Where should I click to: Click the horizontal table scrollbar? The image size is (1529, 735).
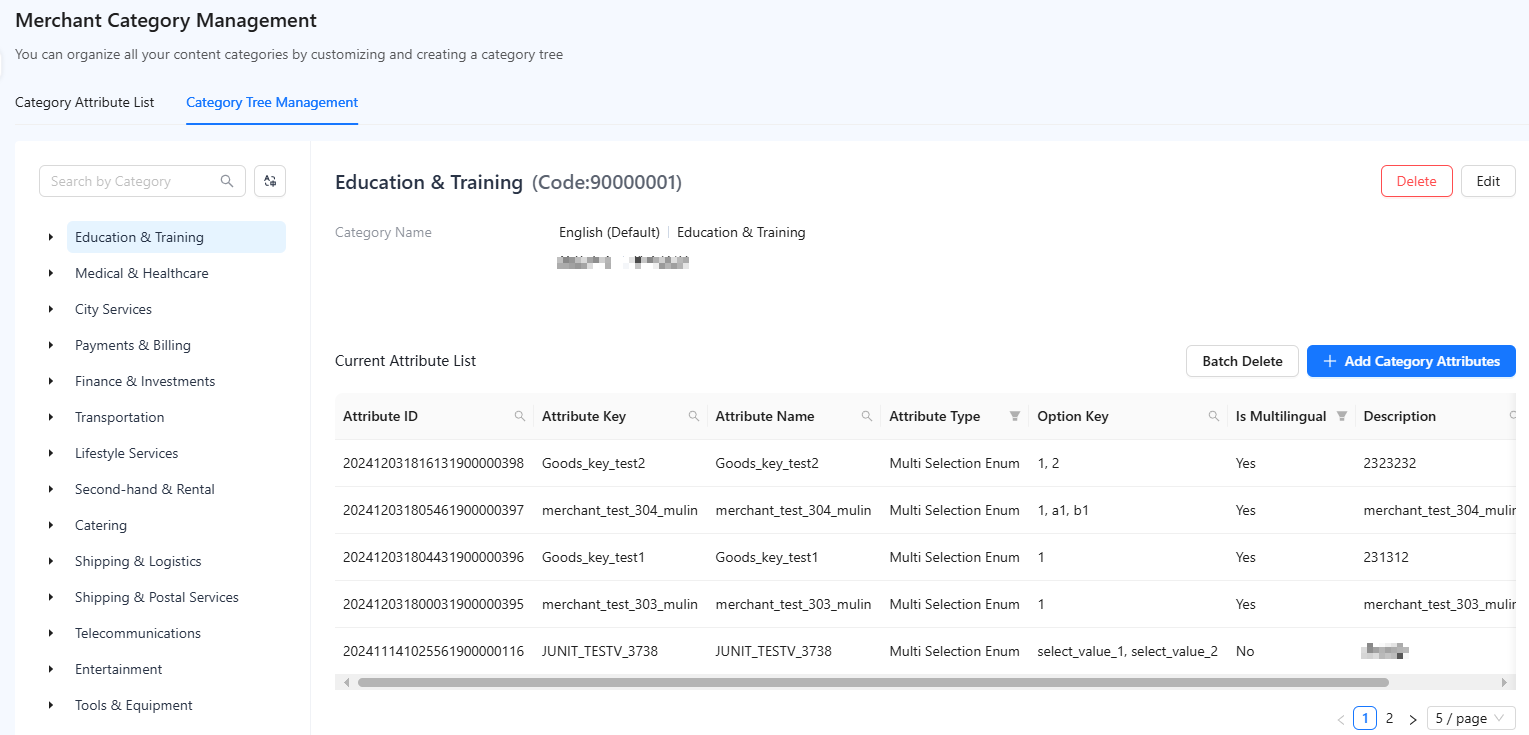(873, 682)
